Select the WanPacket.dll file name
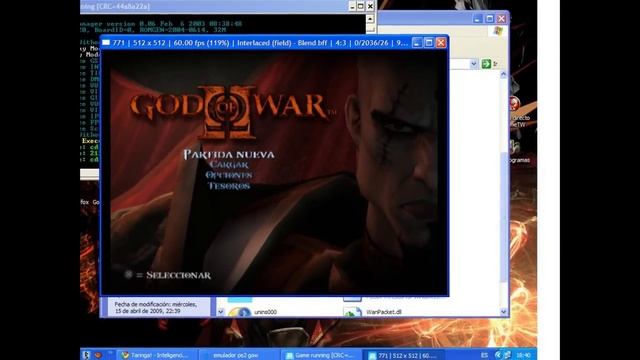Viewport: 640px width, 360px height. (384, 312)
